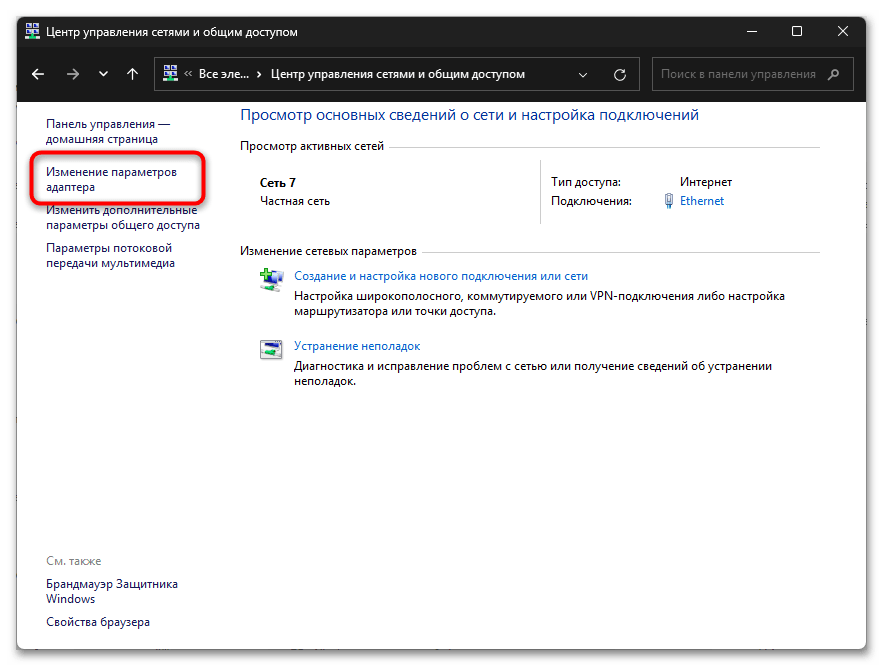The image size is (883, 666).
Task: Click the new connection setup icon
Action: (x=271, y=280)
